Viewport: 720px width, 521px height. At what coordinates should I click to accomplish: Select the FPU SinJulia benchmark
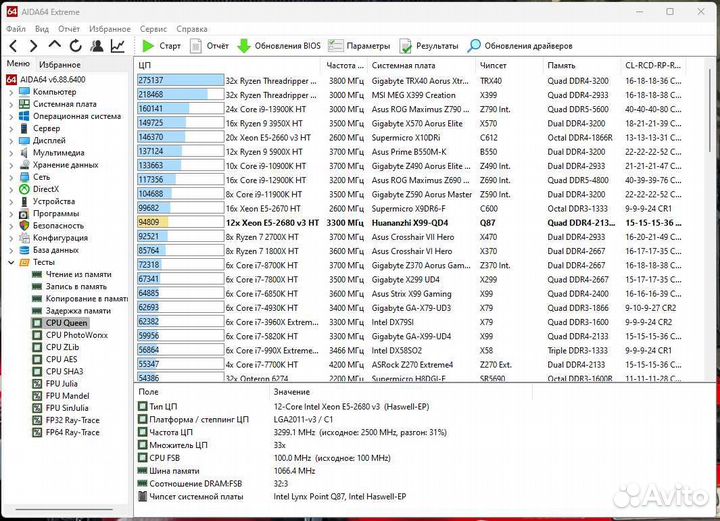click(60, 408)
